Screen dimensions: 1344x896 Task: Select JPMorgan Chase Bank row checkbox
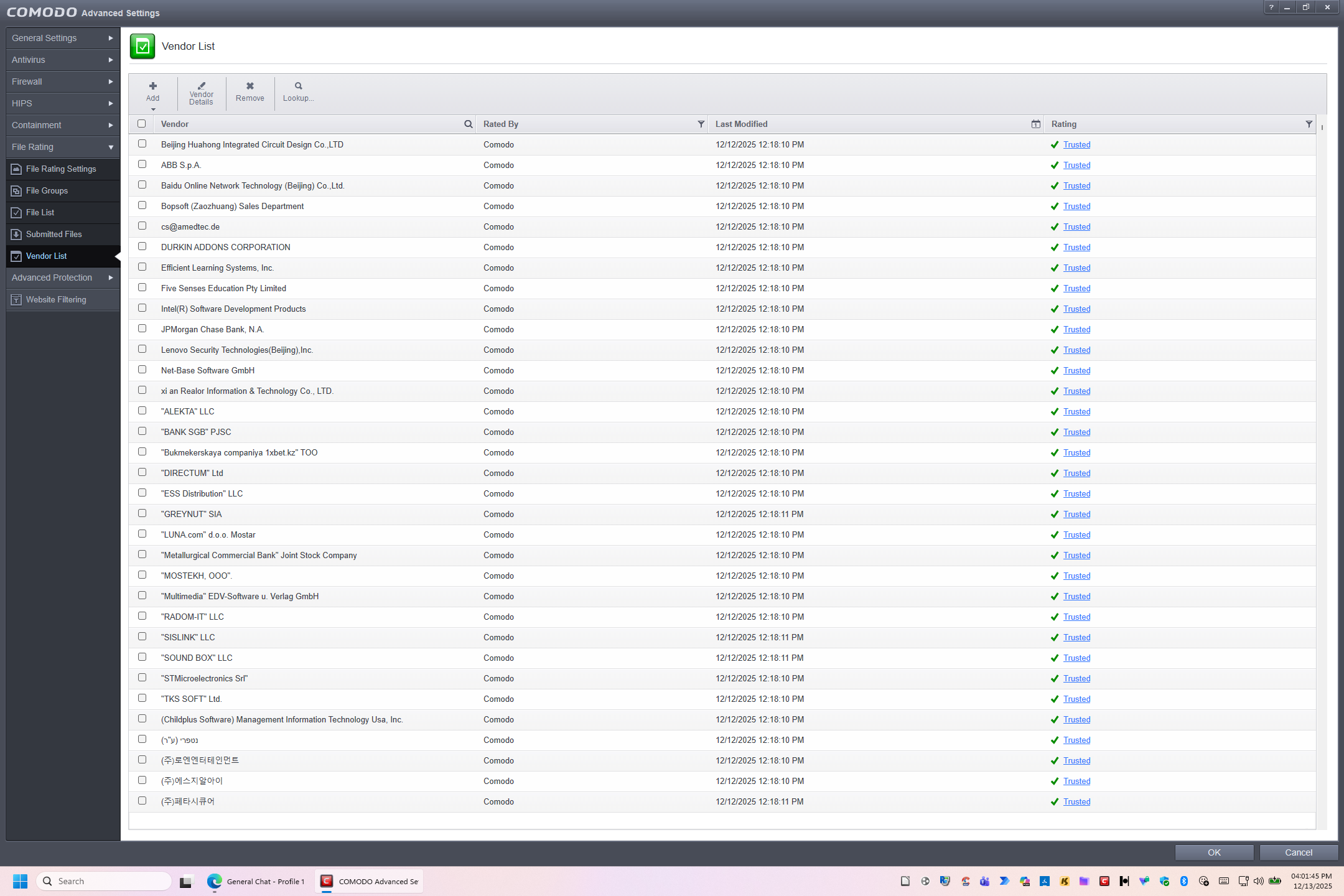coord(142,329)
